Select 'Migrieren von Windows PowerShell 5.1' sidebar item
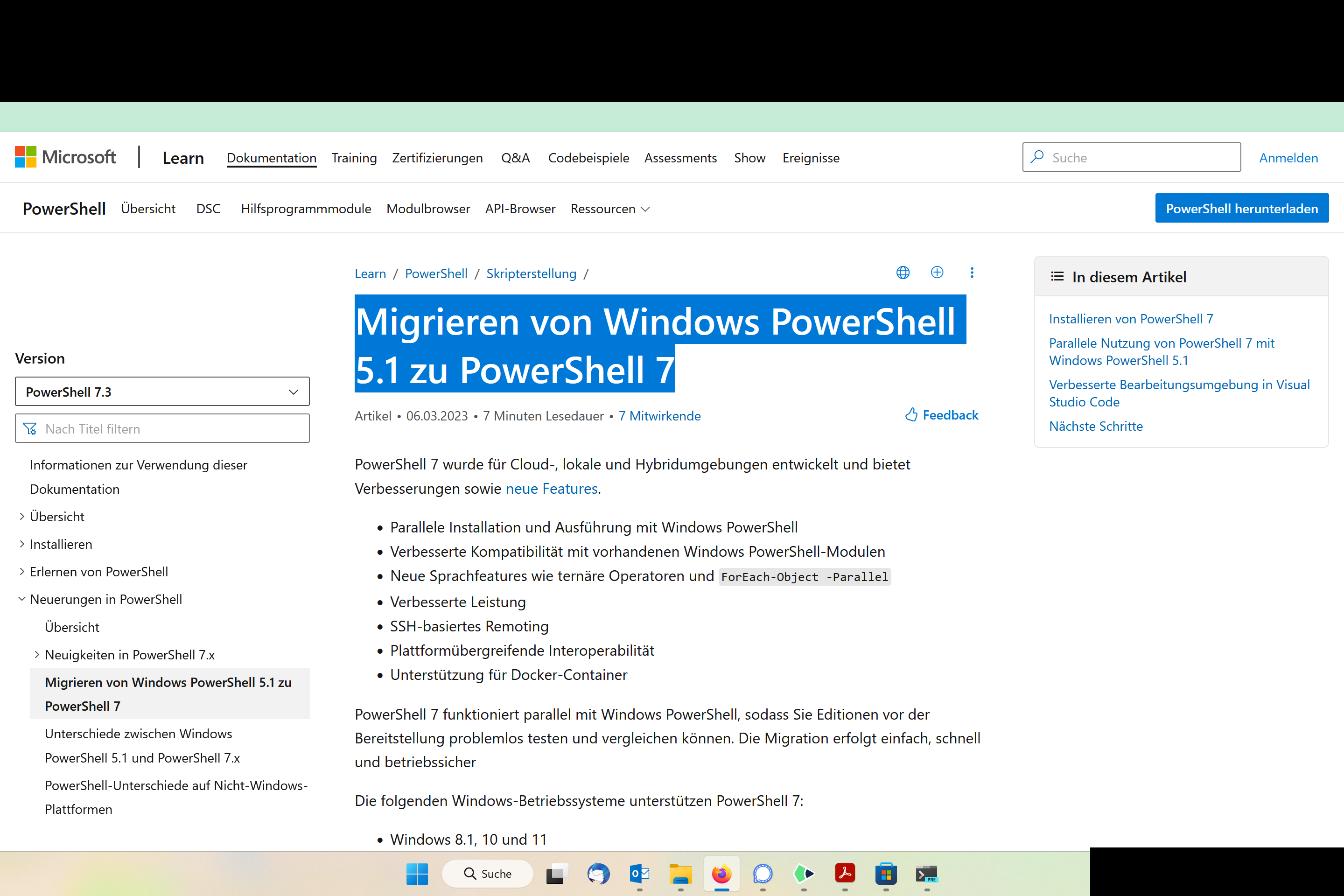Screen dimensions: 1344x896 (x=170, y=694)
